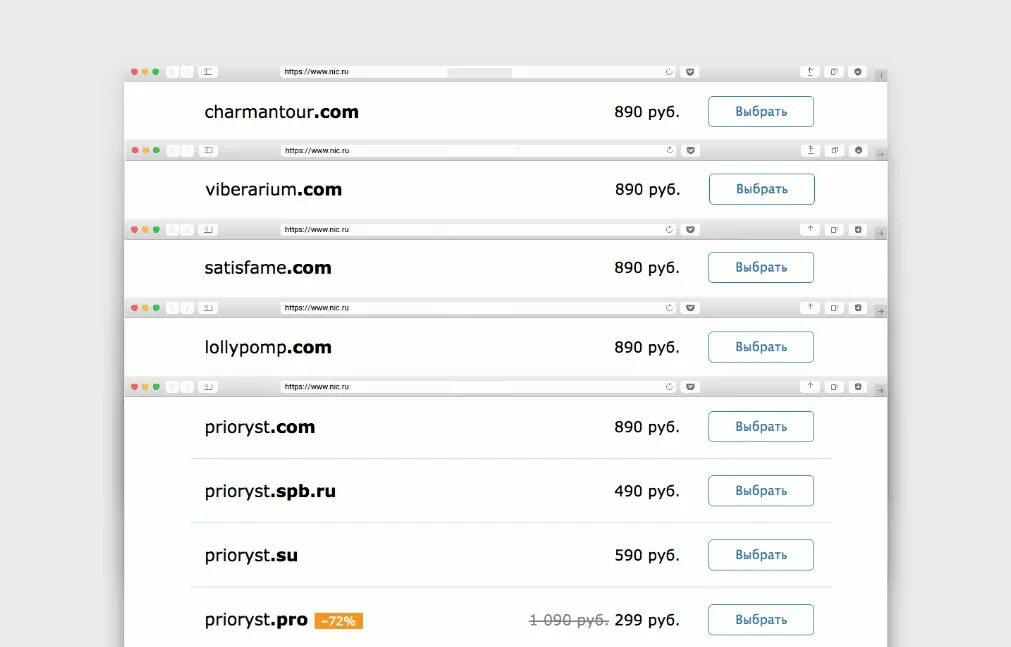Viewport: 1011px width, 647px height.
Task: Reload the page in the charmantour.com window
Action: [x=669, y=72]
